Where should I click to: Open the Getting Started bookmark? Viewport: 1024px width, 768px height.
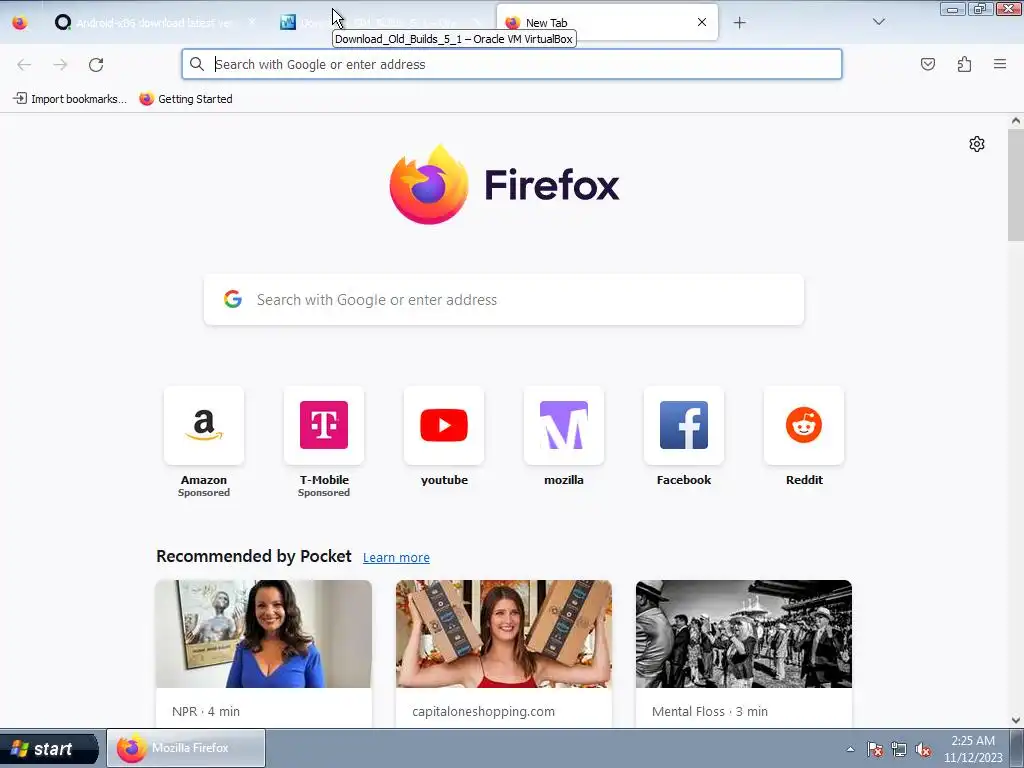click(186, 99)
